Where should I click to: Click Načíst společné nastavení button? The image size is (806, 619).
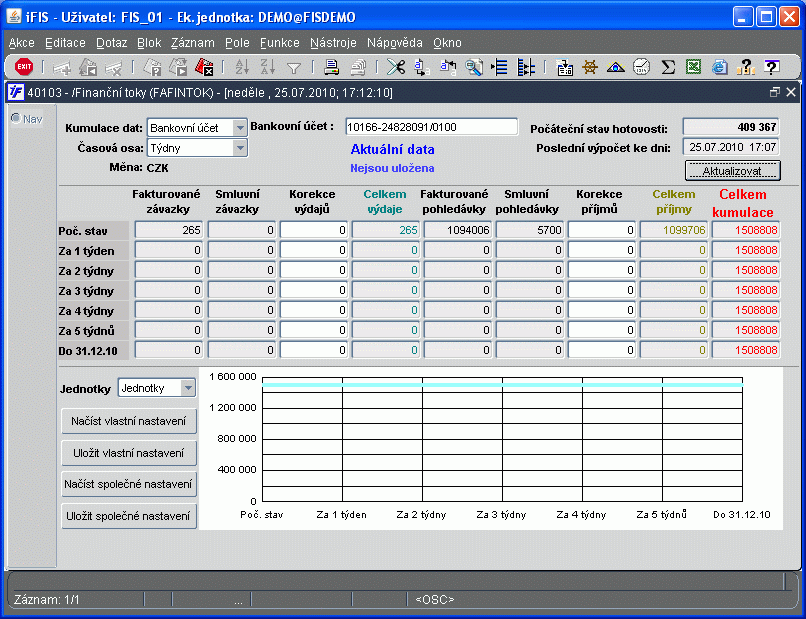(x=129, y=484)
